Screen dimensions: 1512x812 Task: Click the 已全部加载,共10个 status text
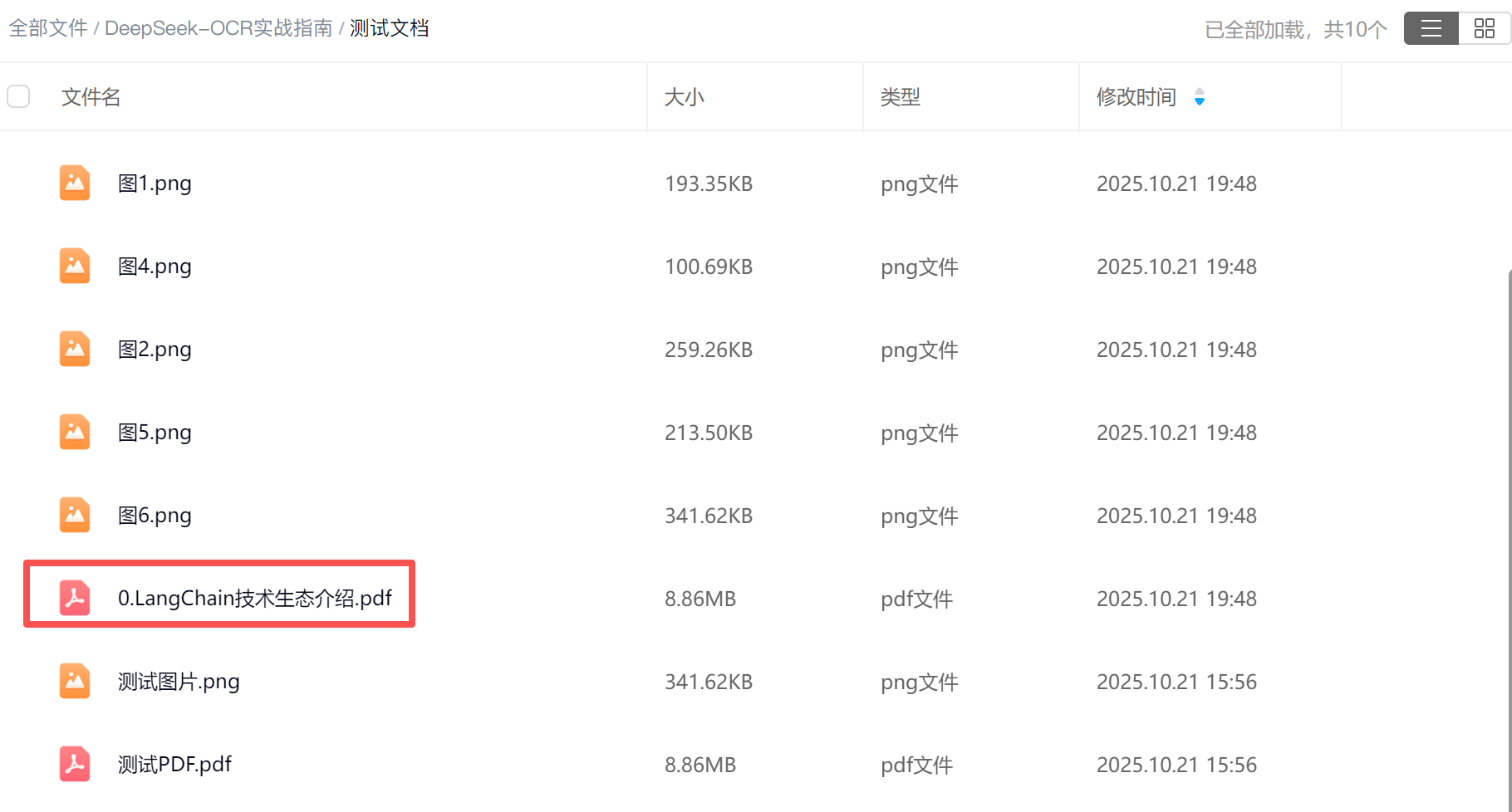(x=1296, y=30)
